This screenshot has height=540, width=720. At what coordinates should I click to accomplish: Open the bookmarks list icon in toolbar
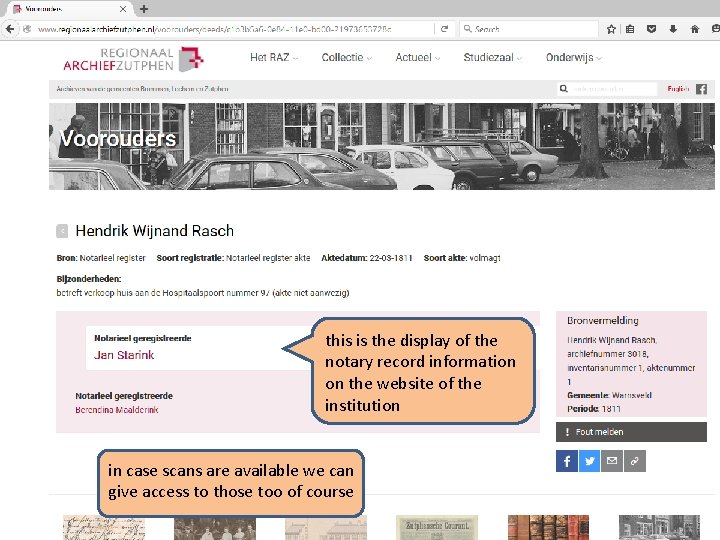pos(630,29)
